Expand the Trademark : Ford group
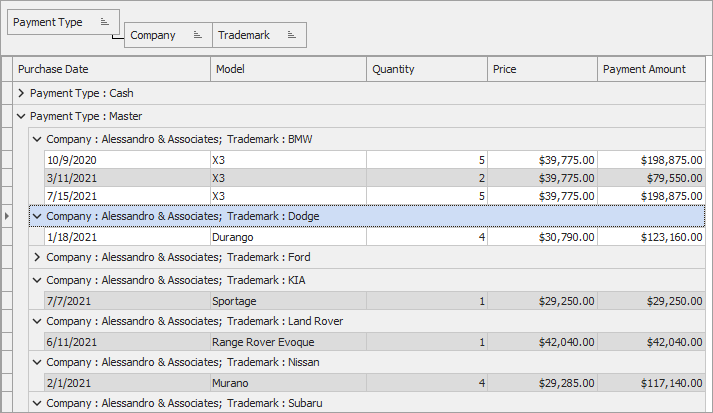Screen dimensions: 713x413 pyautogui.click(x=38, y=257)
